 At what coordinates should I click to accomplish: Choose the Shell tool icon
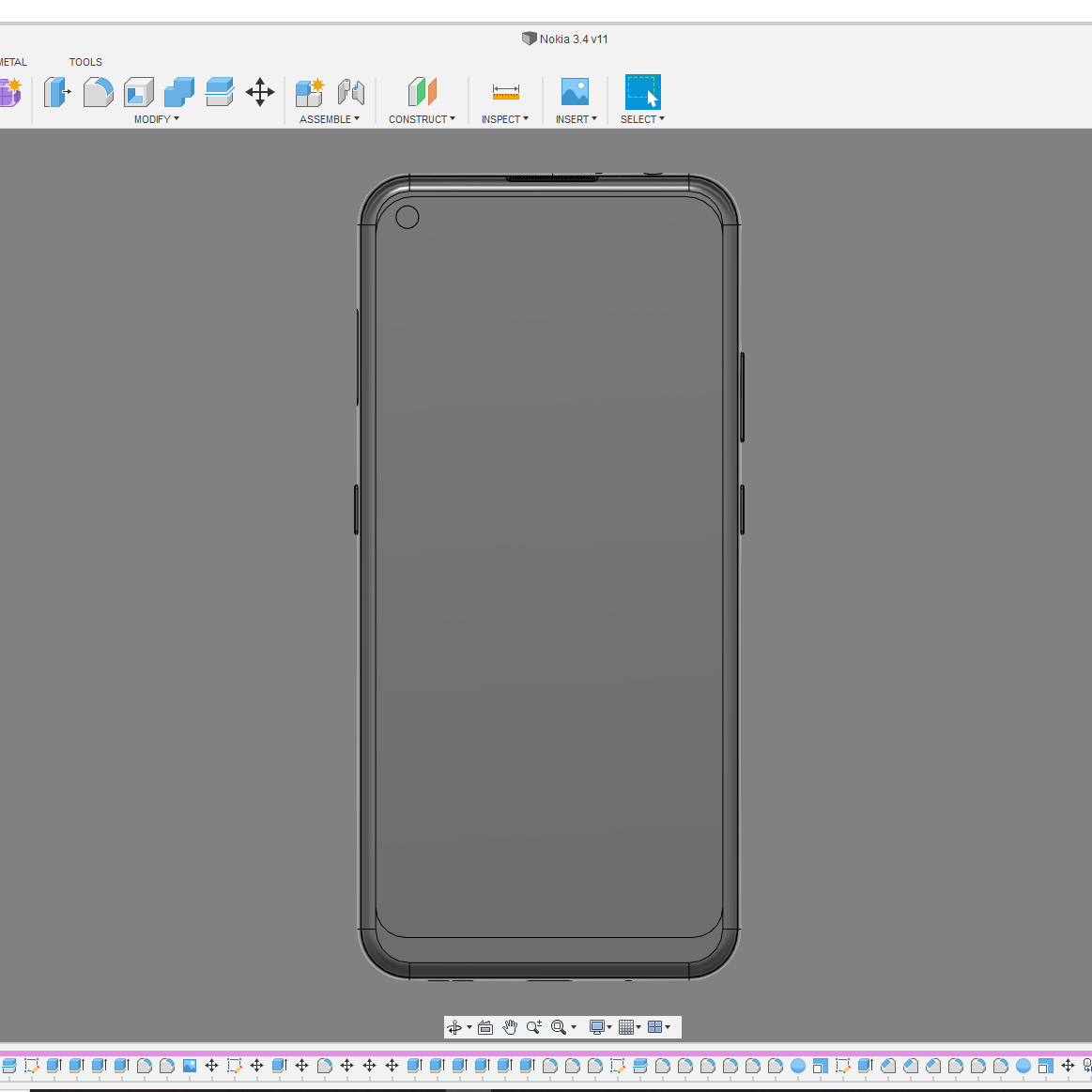tap(138, 92)
